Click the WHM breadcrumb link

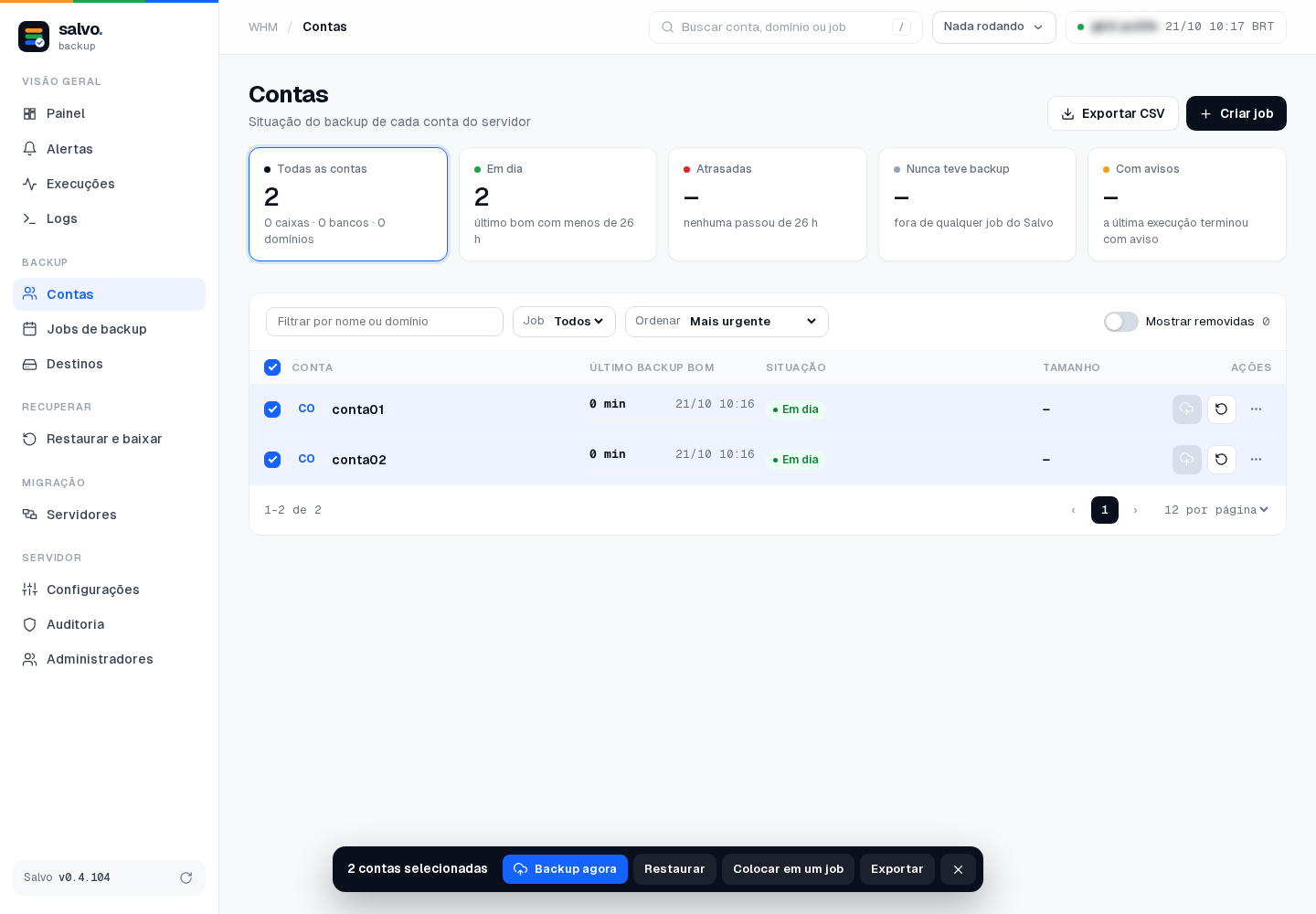pos(263,27)
